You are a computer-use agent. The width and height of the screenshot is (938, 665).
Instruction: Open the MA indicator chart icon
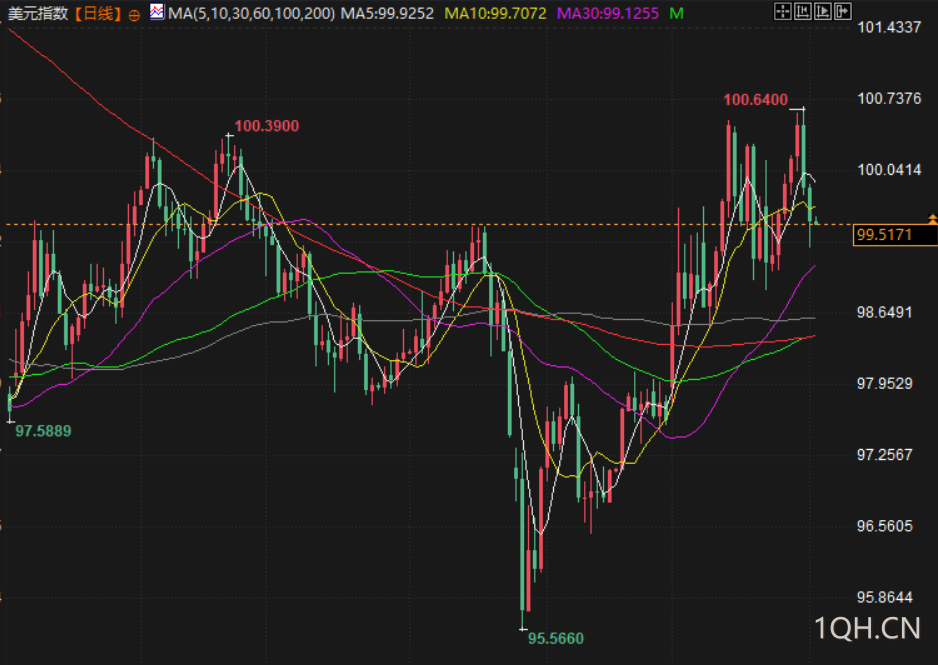157,11
